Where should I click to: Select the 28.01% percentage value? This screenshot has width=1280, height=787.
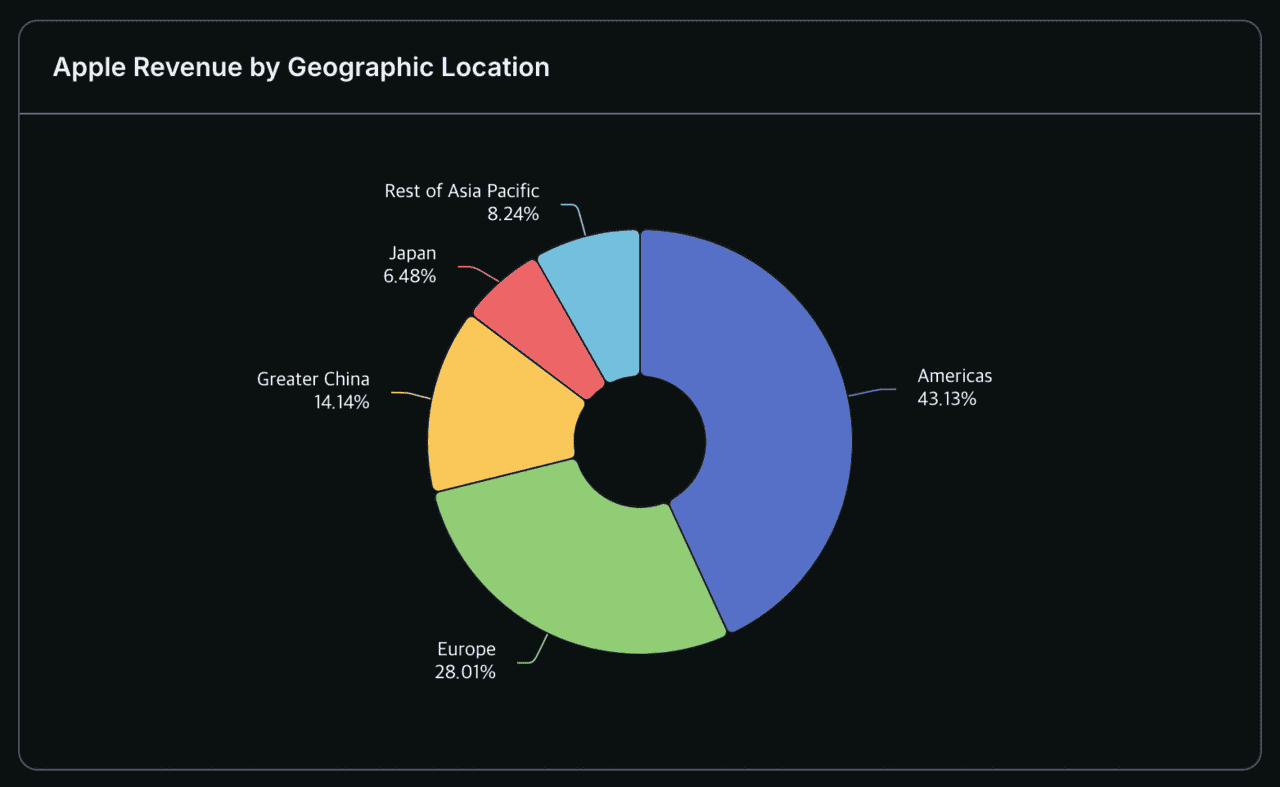465,672
